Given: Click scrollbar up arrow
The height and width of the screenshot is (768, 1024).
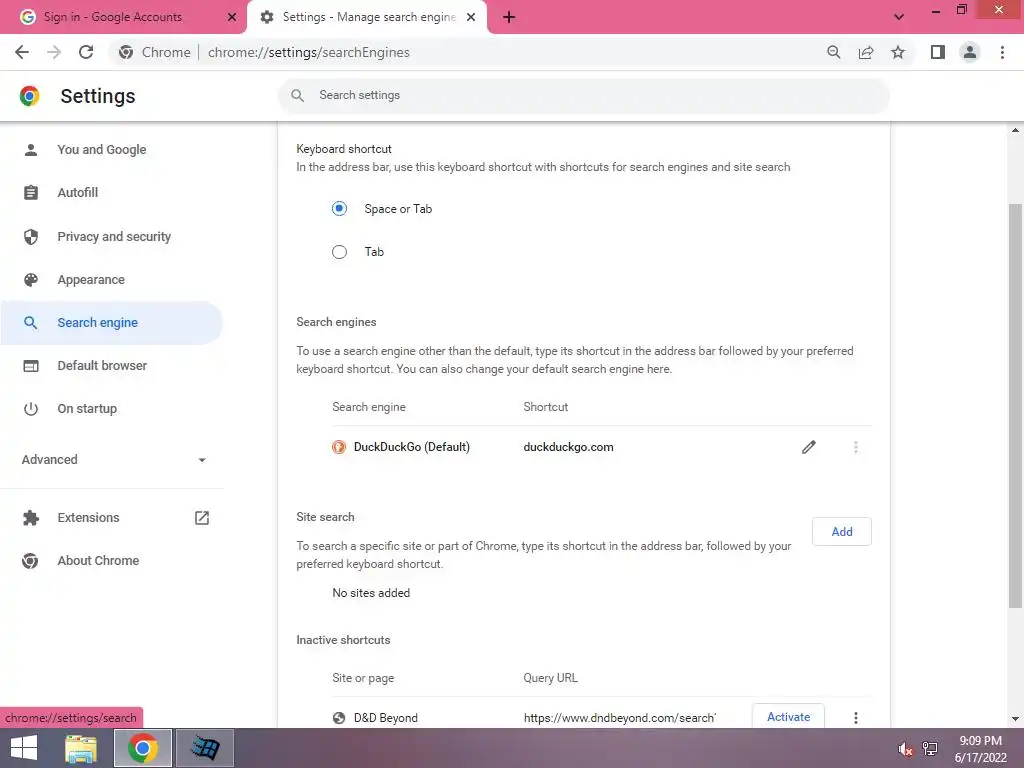Looking at the screenshot, I should (1015, 130).
